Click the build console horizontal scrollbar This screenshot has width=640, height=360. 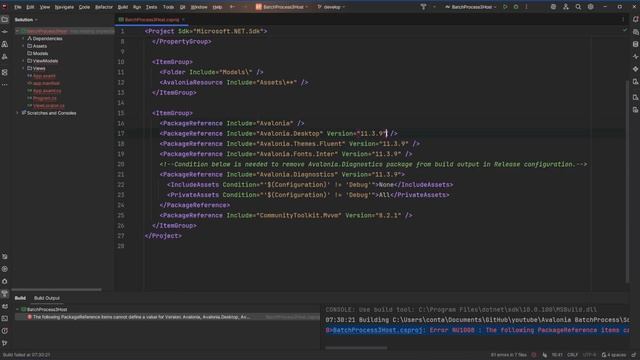point(356,348)
